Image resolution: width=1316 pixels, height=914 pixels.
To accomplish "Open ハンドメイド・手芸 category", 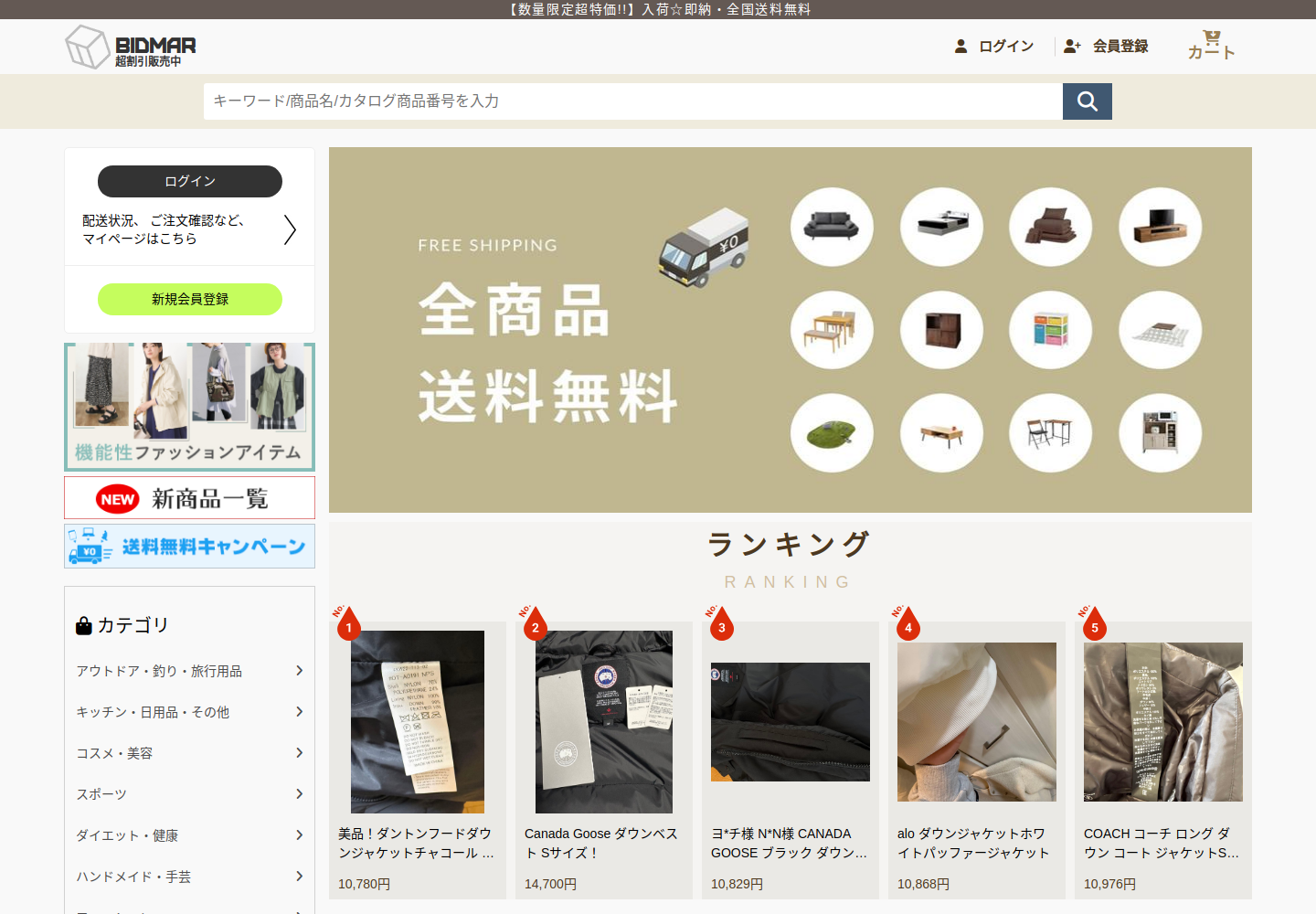I will click(133, 877).
